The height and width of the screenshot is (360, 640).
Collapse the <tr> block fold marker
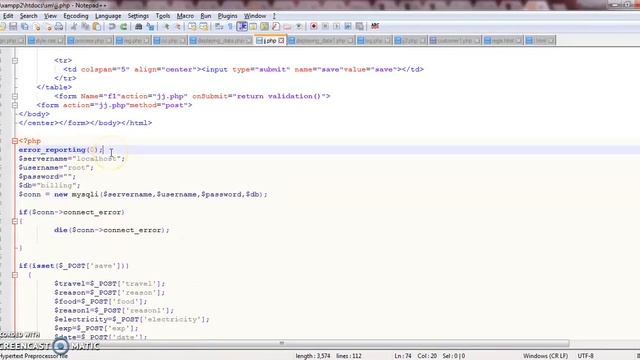coord(15,60)
